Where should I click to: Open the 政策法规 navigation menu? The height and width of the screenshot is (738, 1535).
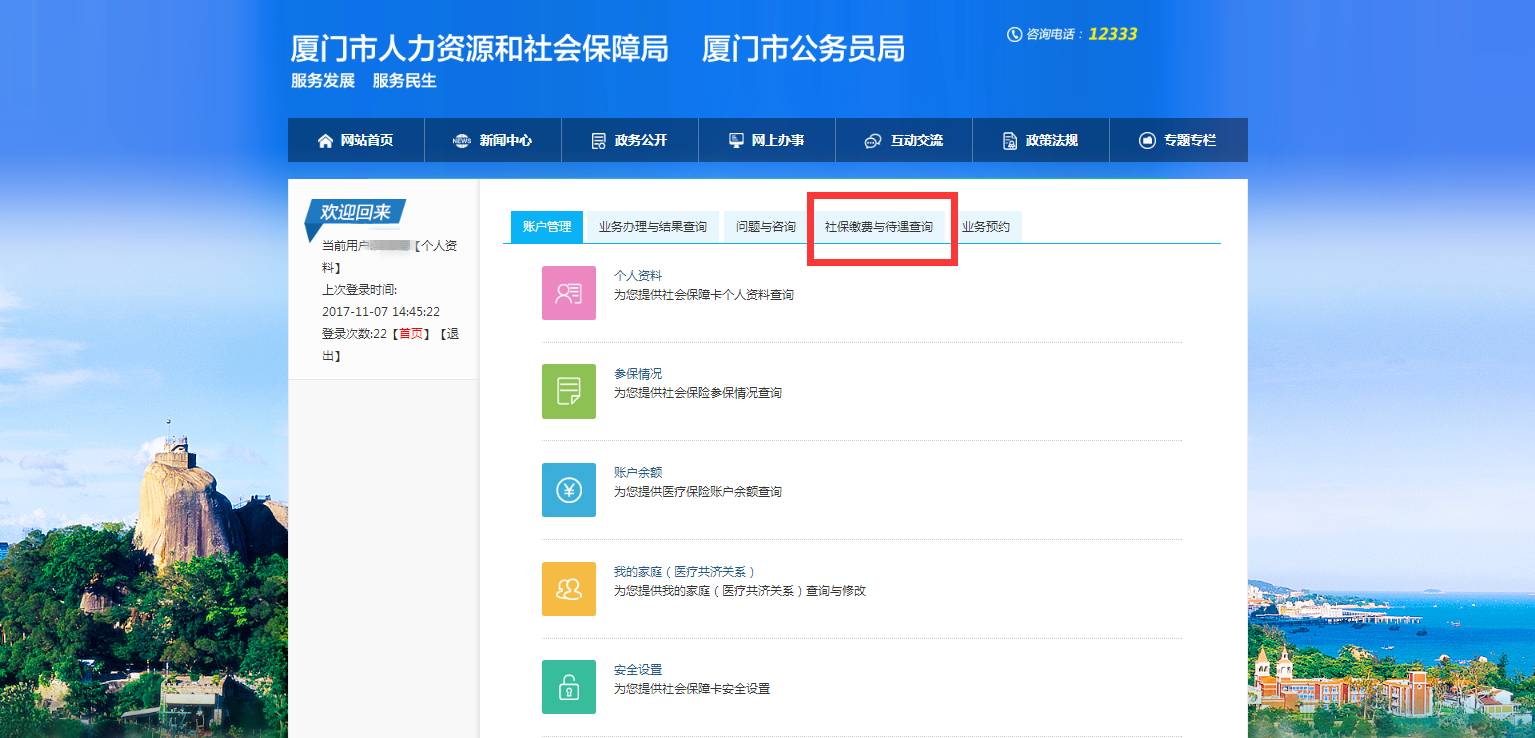pyautogui.click(x=1040, y=141)
